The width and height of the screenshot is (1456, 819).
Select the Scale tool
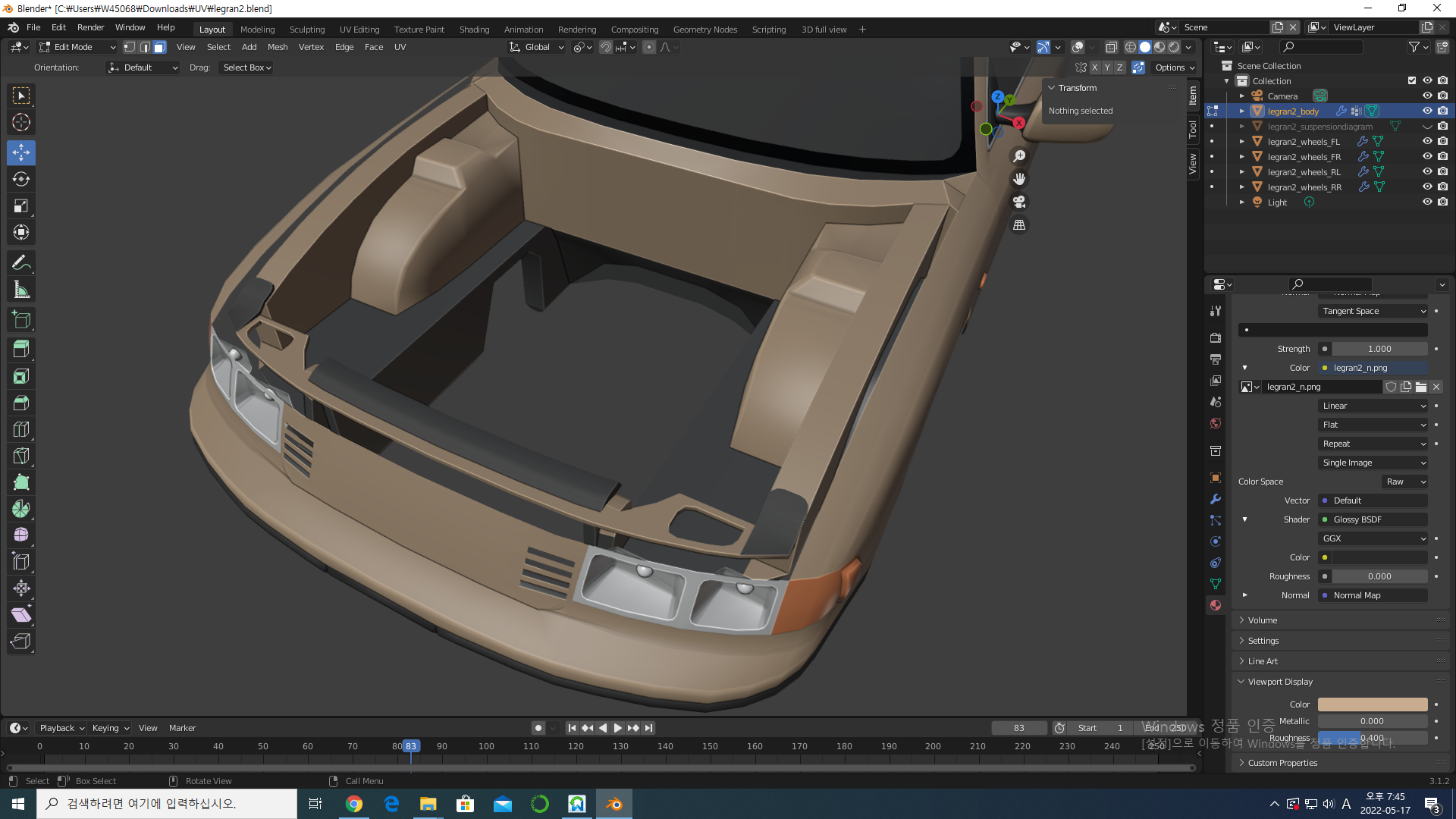[21, 206]
